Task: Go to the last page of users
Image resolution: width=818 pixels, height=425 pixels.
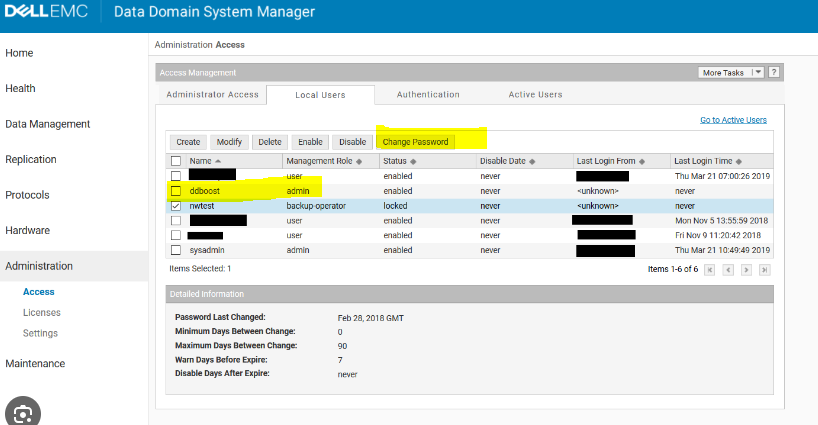Action: (x=764, y=269)
